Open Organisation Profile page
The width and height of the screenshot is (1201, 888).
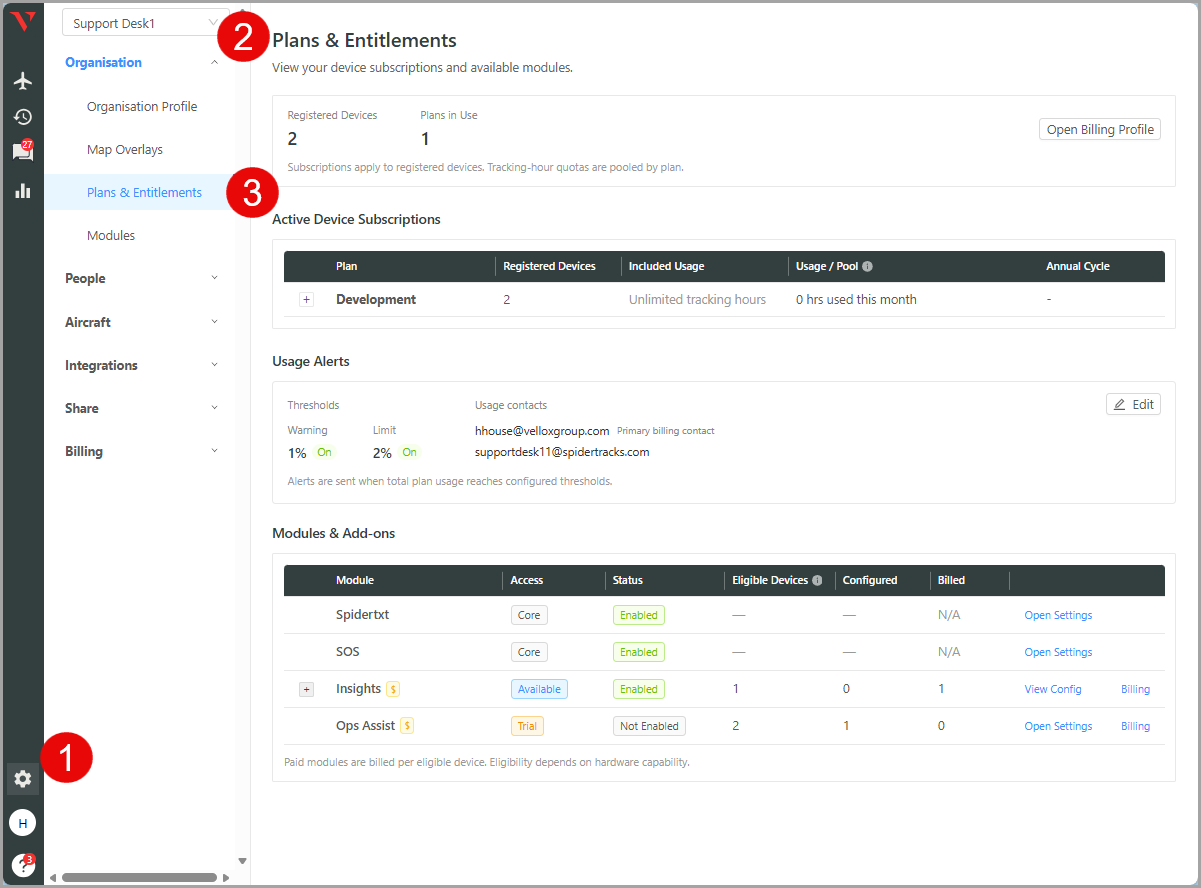pyautogui.click(x=142, y=107)
